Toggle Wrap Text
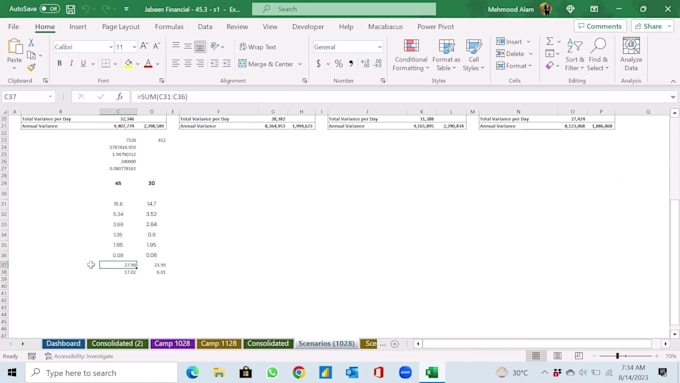Viewport: 680px width, 383px height. click(258, 47)
